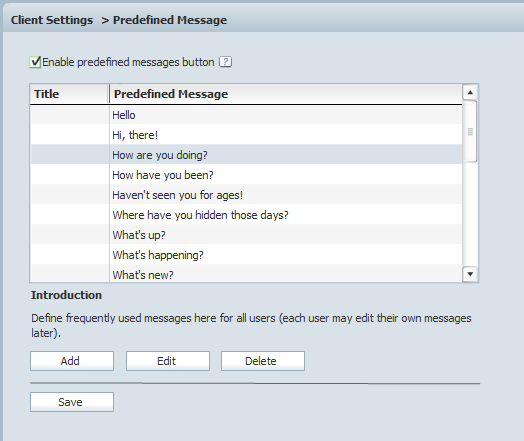Image resolution: width=524 pixels, height=441 pixels.
Task: Select "What's happening?" message row
Action: 246,255
